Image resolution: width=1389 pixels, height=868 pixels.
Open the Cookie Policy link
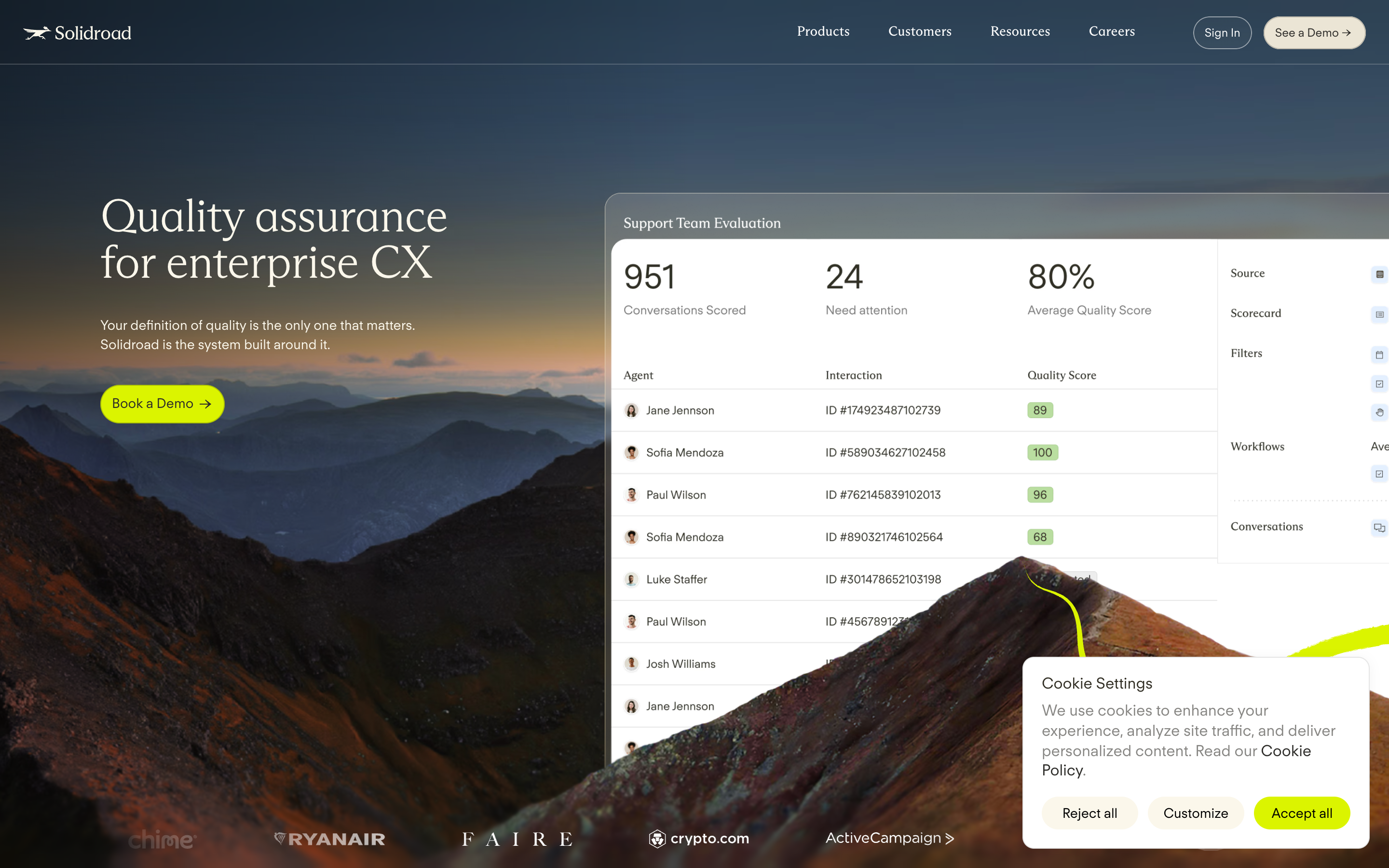click(x=1286, y=751)
